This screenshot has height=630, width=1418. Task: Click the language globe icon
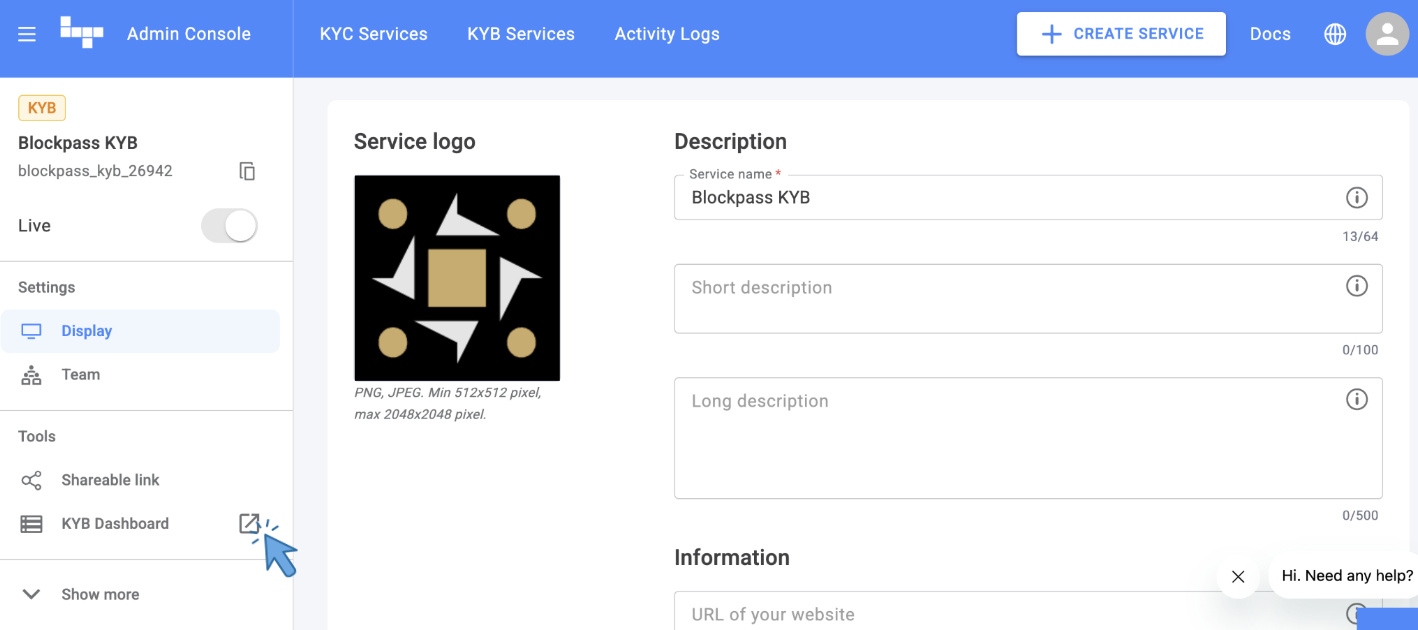[x=1335, y=34]
